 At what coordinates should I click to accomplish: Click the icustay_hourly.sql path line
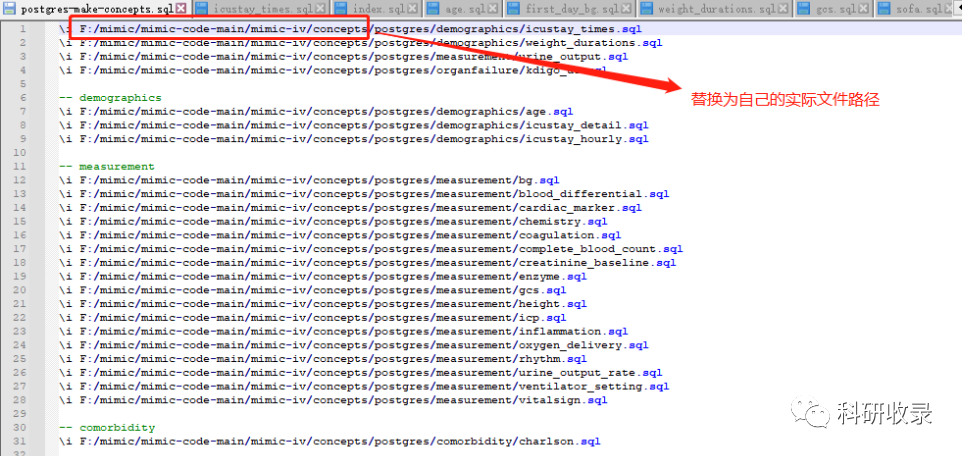coord(354,139)
